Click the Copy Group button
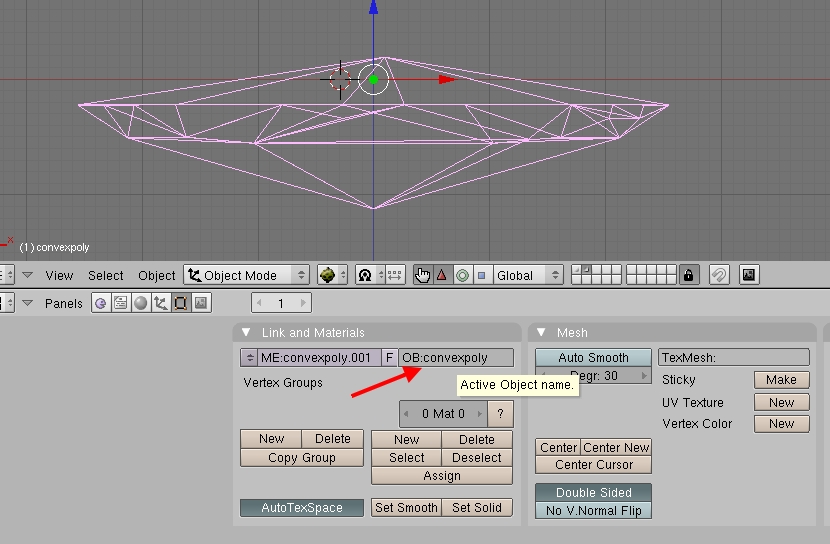 [302, 458]
